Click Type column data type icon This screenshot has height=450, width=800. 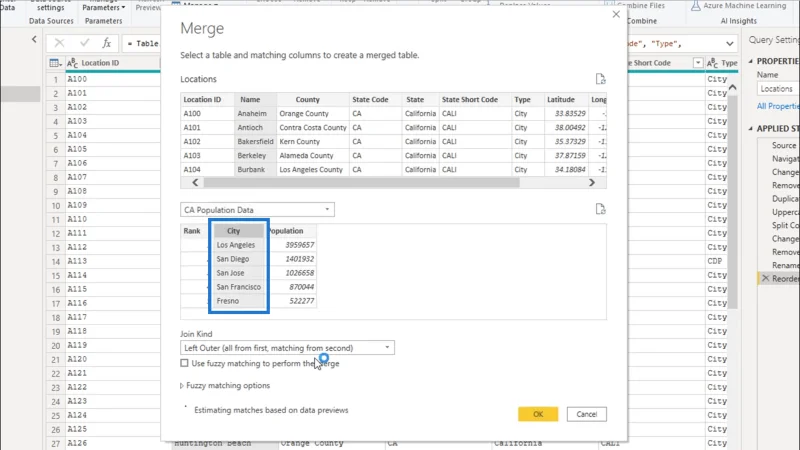click(712, 63)
